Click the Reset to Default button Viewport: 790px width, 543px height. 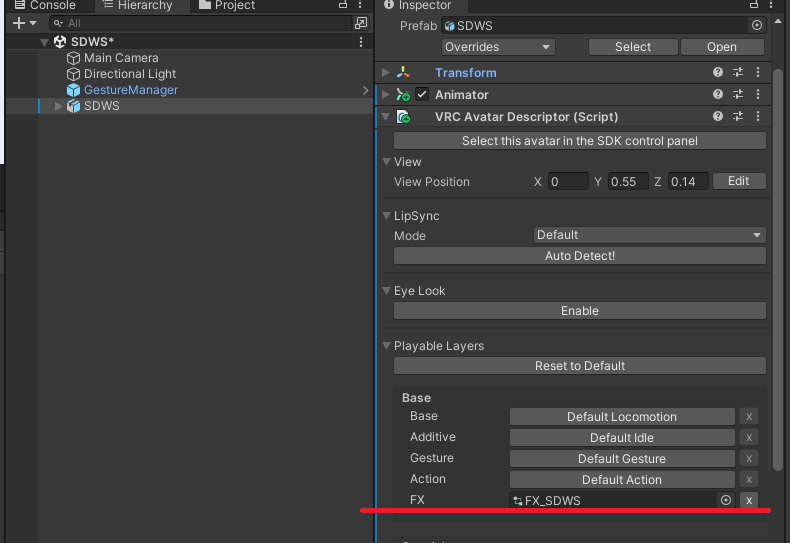coord(579,366)
